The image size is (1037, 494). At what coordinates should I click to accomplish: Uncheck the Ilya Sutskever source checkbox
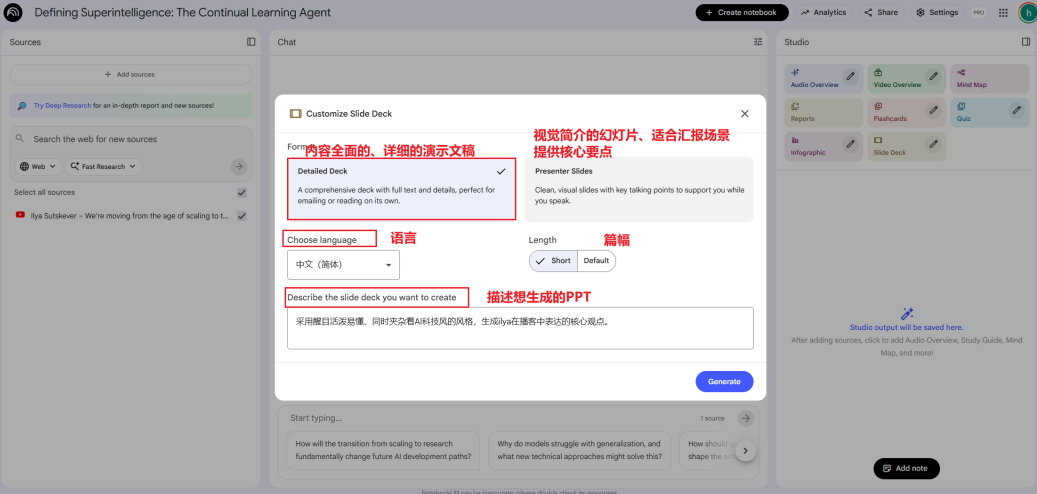tap(241, 215)
